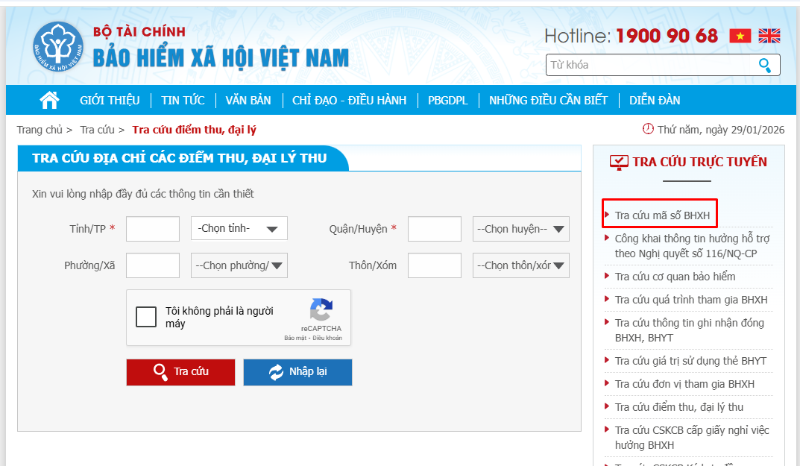This screenshot has width=800, height=466.
Task: Open sidebar 'Tra cứu điểm thu, đại lý thu'
Action: click(679, 407)
